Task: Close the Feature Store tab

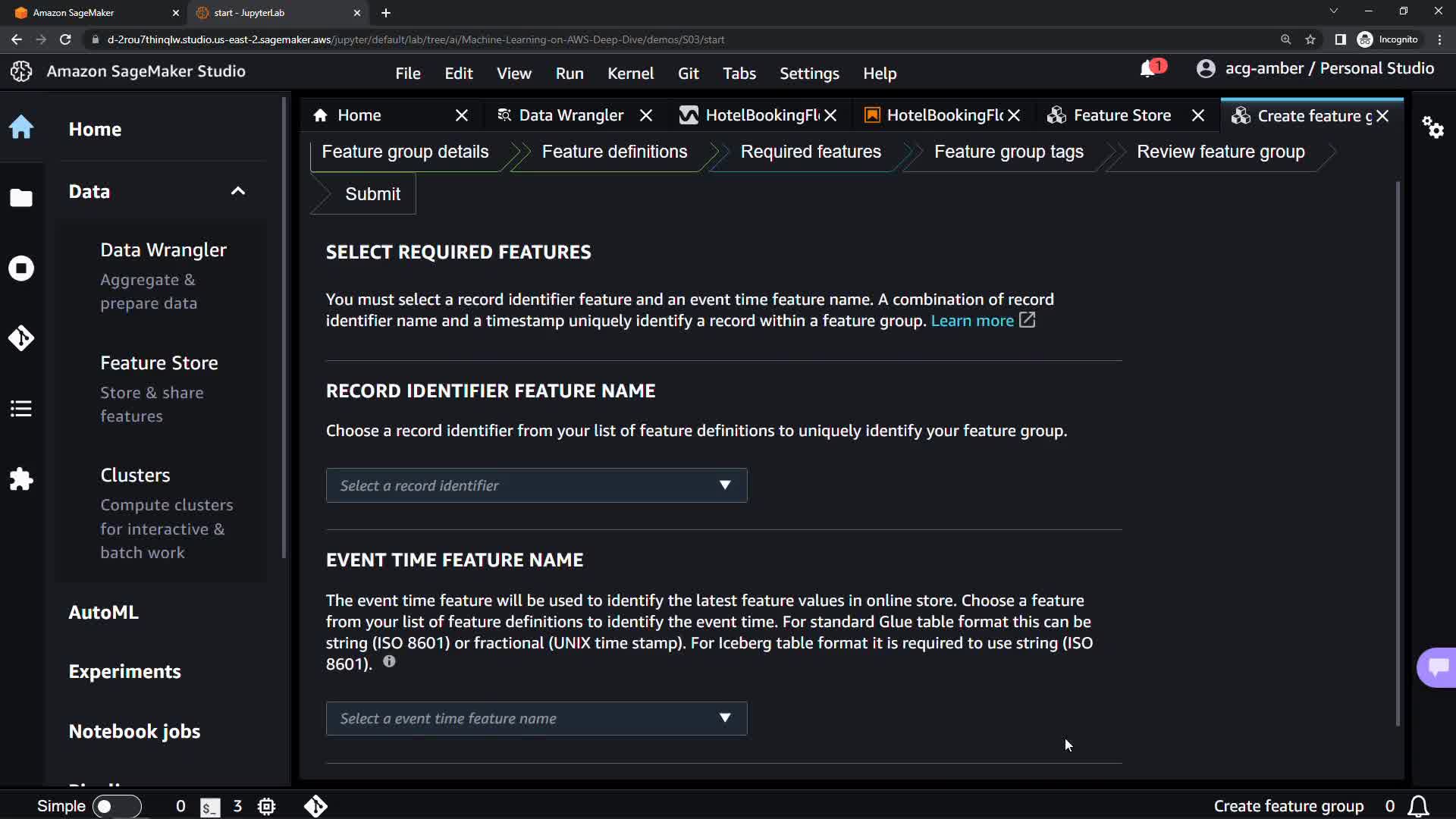Action: click(x=1198, y=115)
